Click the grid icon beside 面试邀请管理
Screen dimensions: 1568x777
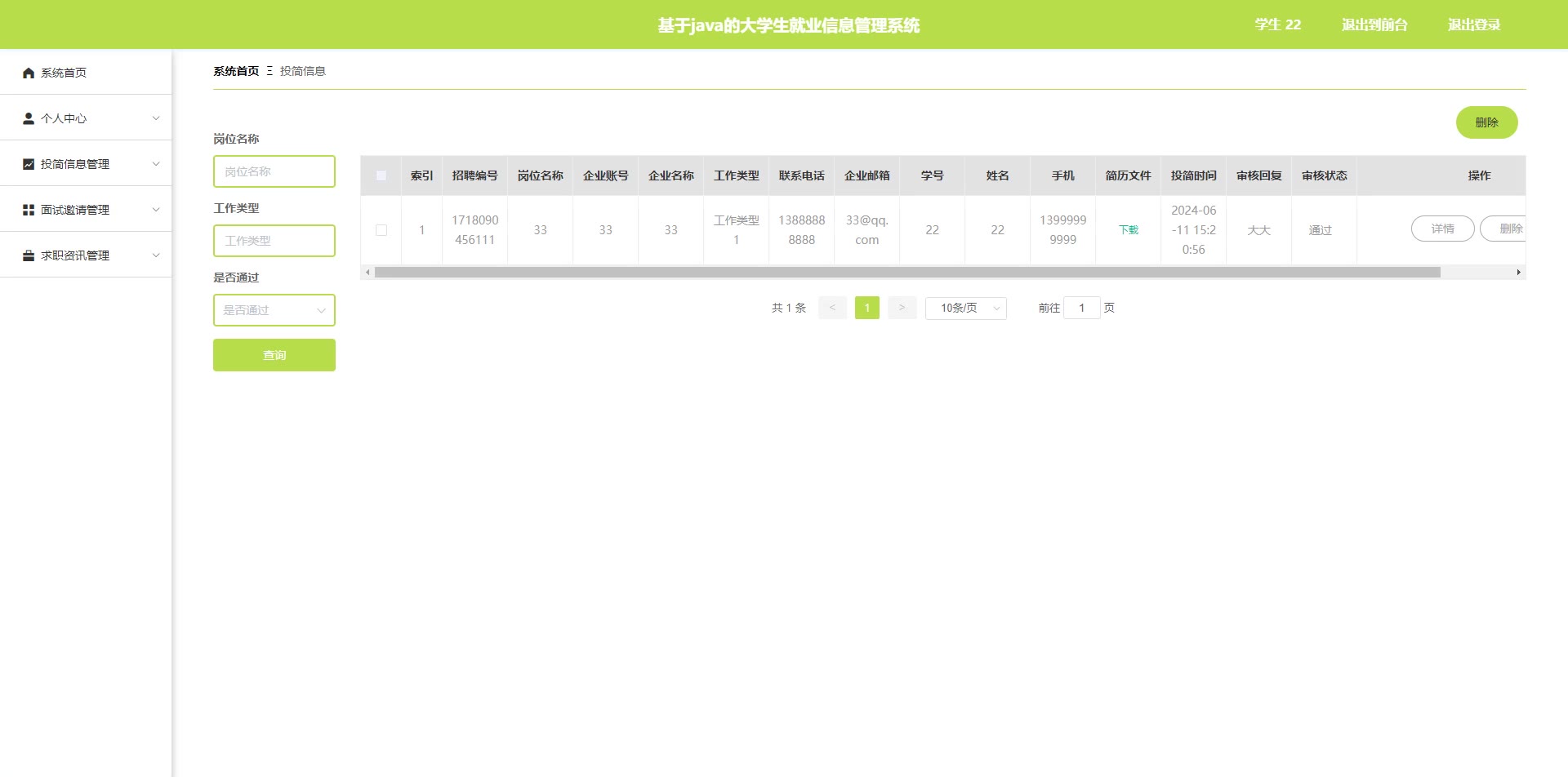(x=29, y=210)
